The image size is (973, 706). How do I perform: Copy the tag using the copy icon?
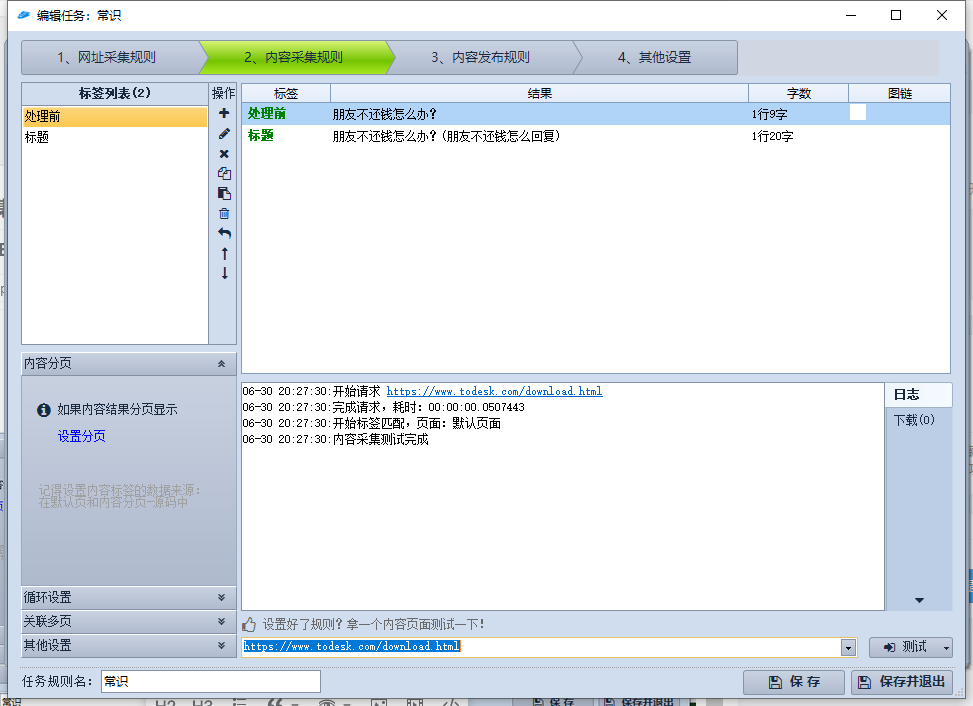pyautogui.click(x=224, y=173)
